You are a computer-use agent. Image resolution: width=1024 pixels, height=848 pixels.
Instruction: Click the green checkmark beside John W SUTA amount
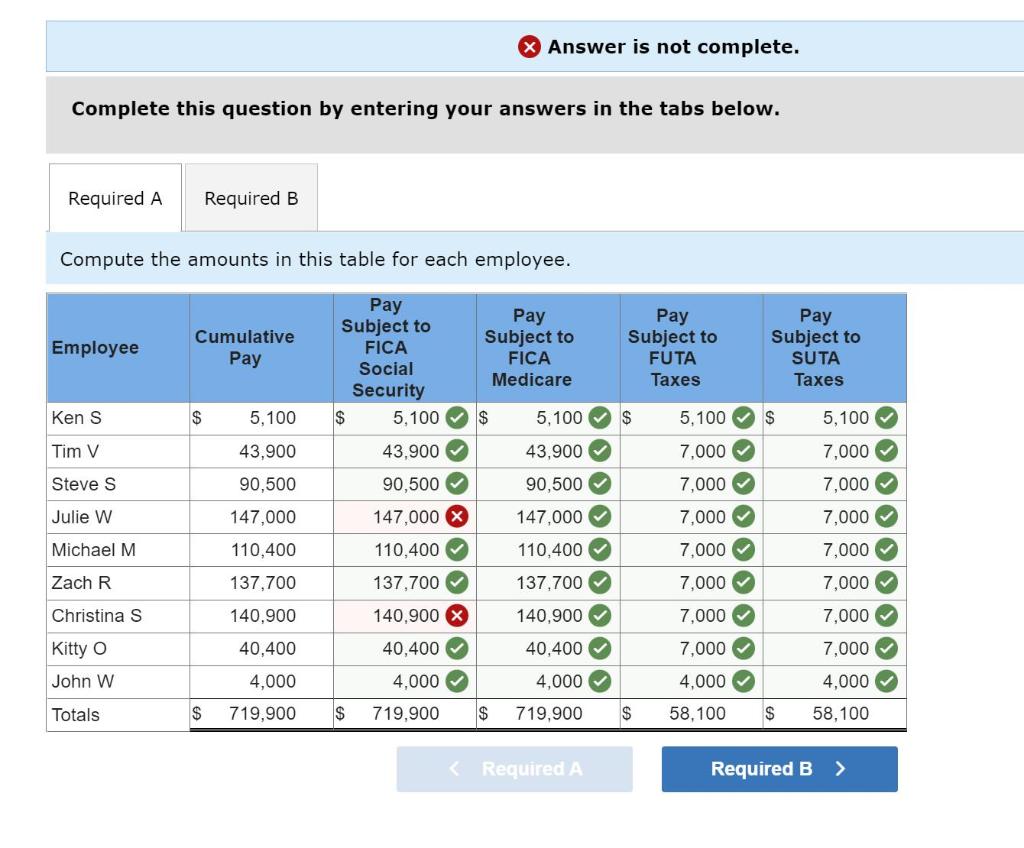click(x=884, y=682)
